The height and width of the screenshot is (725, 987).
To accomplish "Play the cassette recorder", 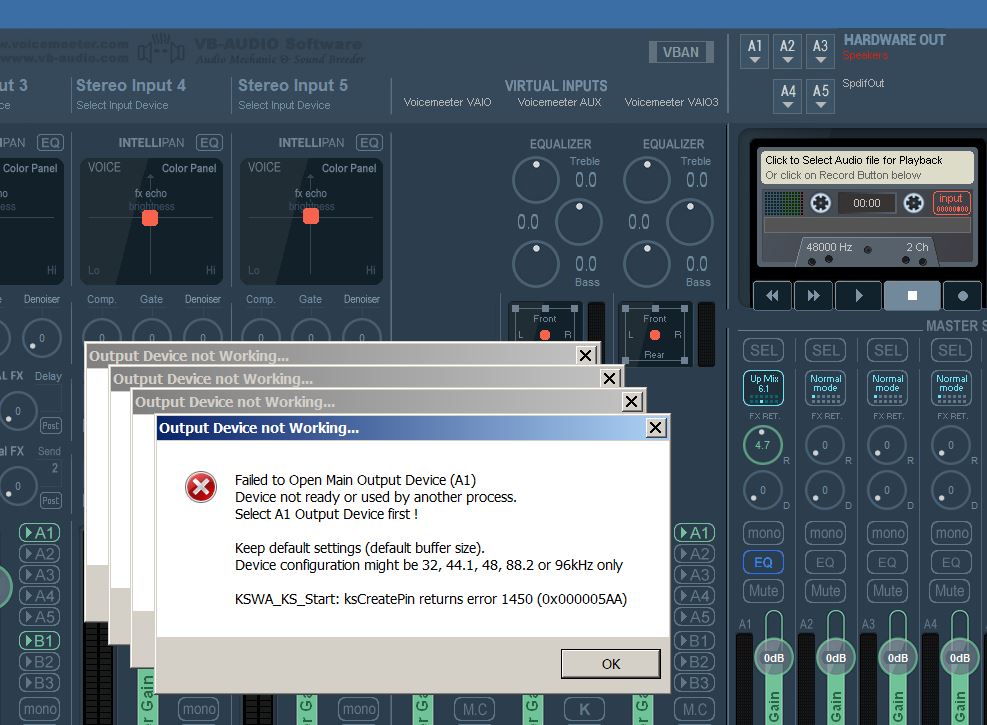I will coord(859,295).
